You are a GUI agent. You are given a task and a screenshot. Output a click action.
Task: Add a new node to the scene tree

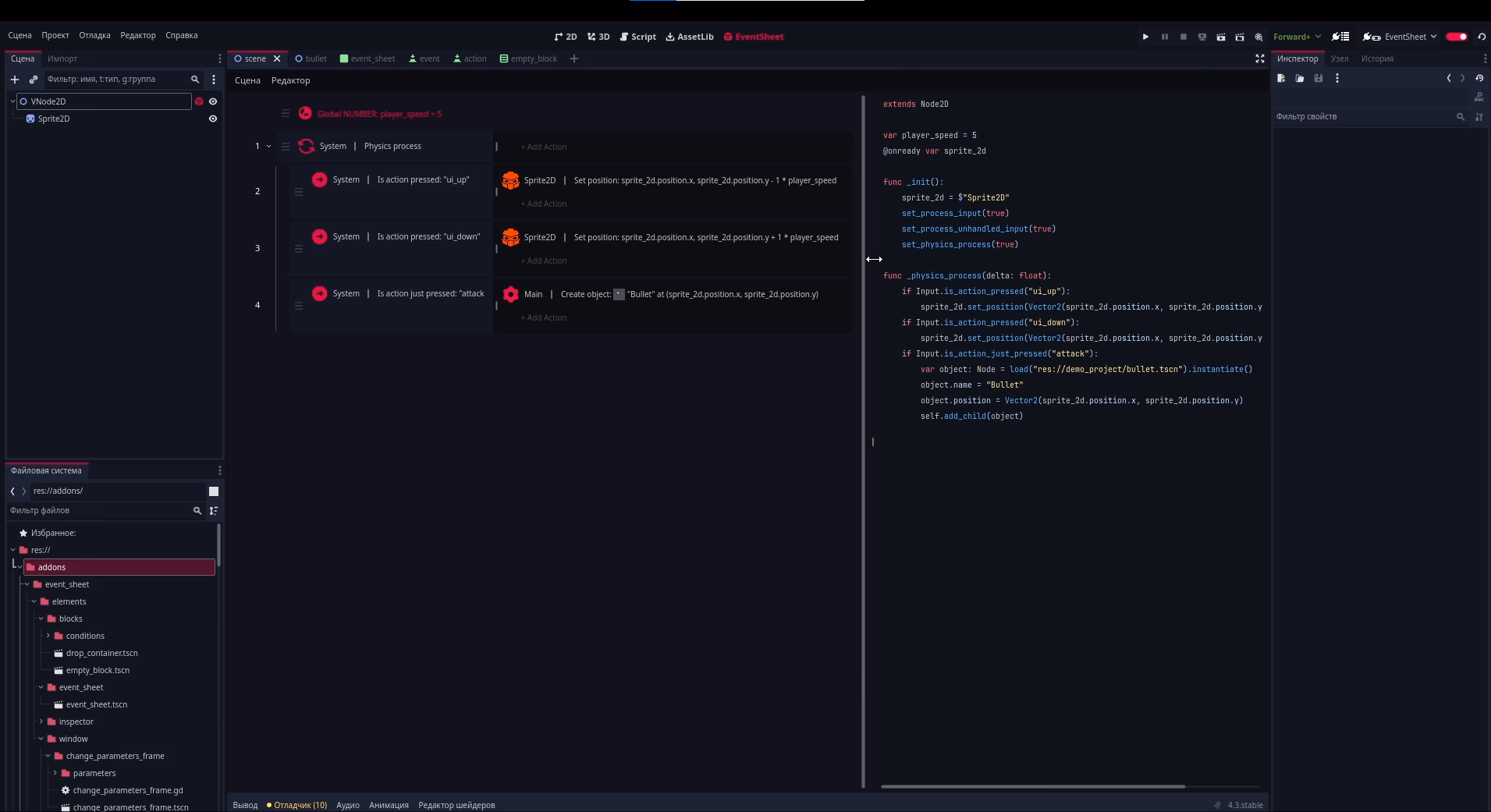click(x=15, y=80)
